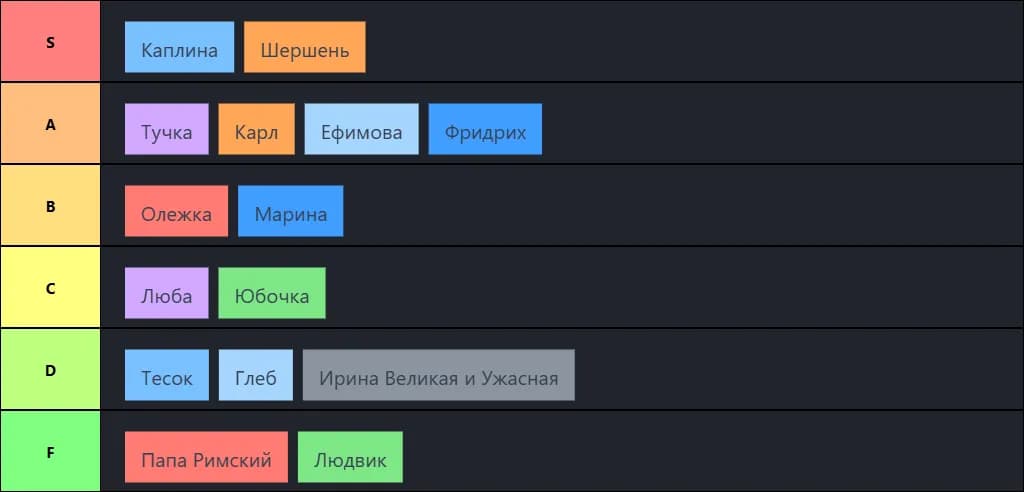Select the yellow C tier label
The image size is (1024, 492).
coord(50,287)
